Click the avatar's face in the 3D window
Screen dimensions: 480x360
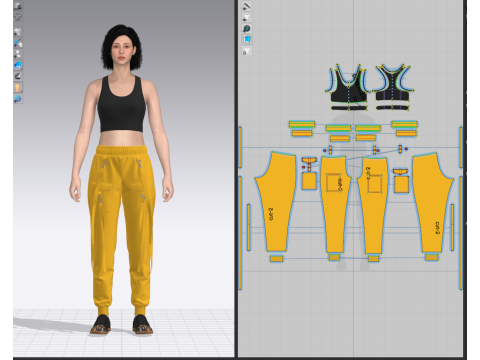click(122, 49)
